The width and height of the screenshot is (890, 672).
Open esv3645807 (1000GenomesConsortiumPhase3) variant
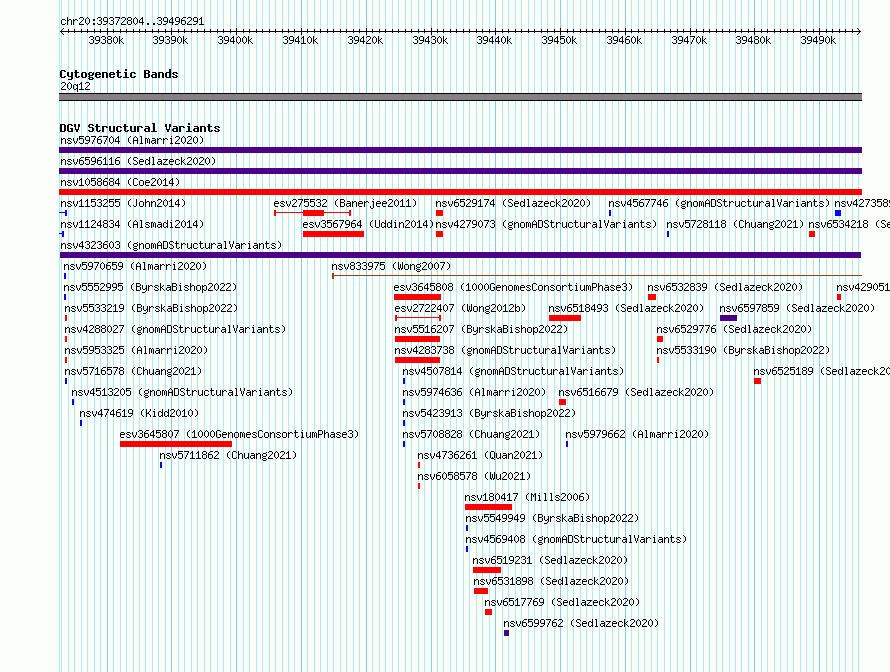click(x=239, y=434)
